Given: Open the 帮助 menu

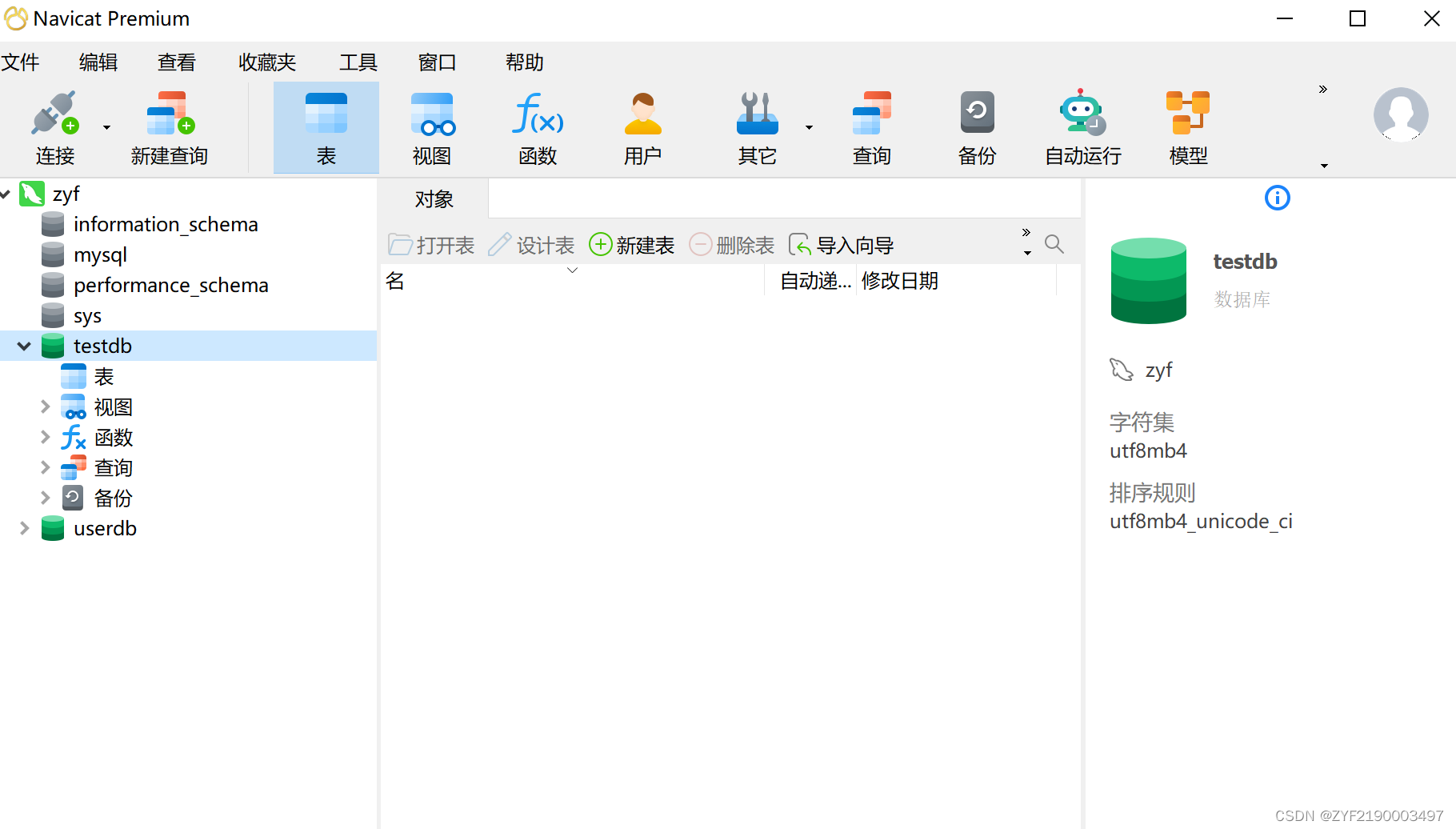Looking at the screenshot, I should 525,62.
